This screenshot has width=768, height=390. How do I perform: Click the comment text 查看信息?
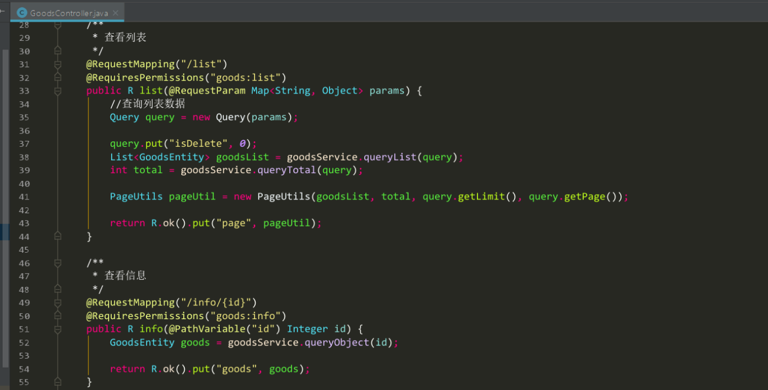pos(125,275)
